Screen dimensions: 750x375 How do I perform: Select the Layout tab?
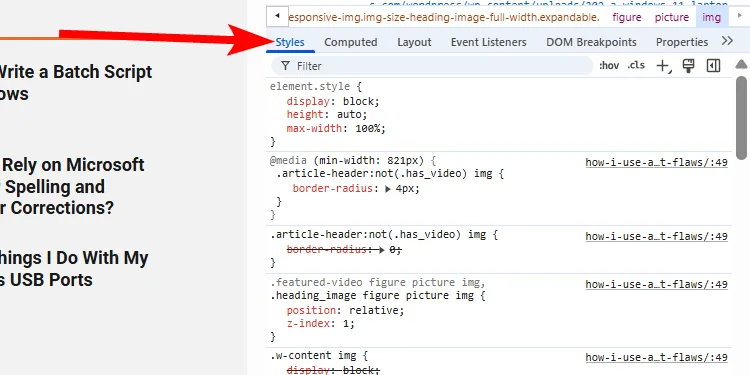(x=414, y=42)
